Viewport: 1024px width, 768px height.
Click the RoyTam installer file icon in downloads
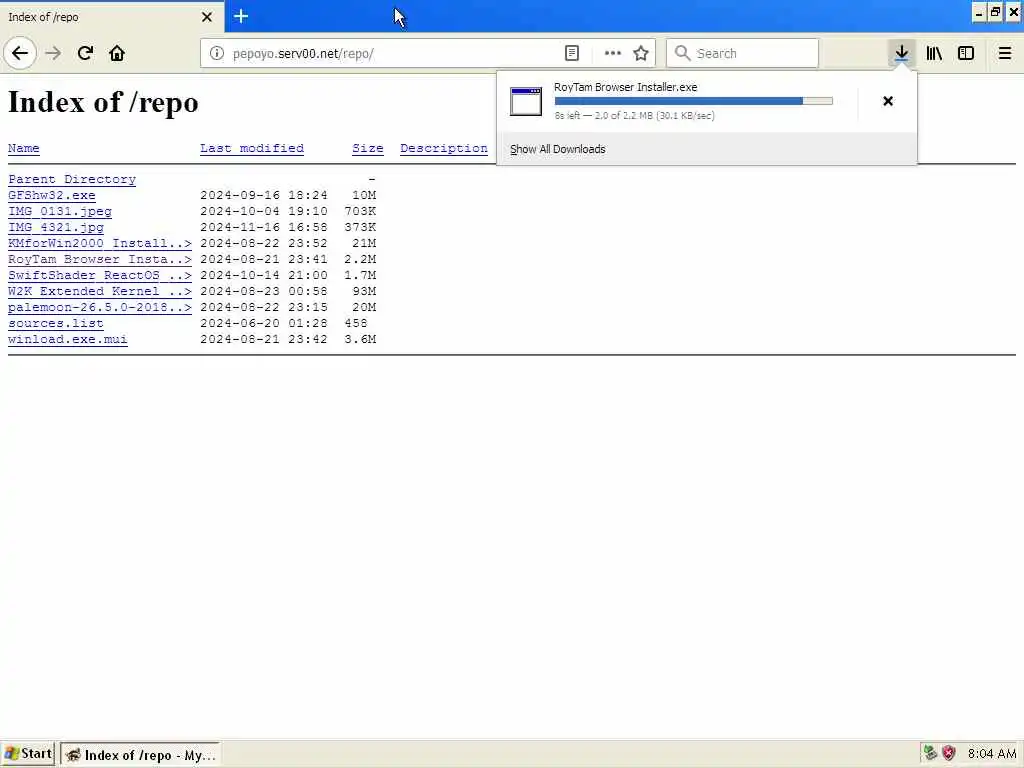point(526,101)
